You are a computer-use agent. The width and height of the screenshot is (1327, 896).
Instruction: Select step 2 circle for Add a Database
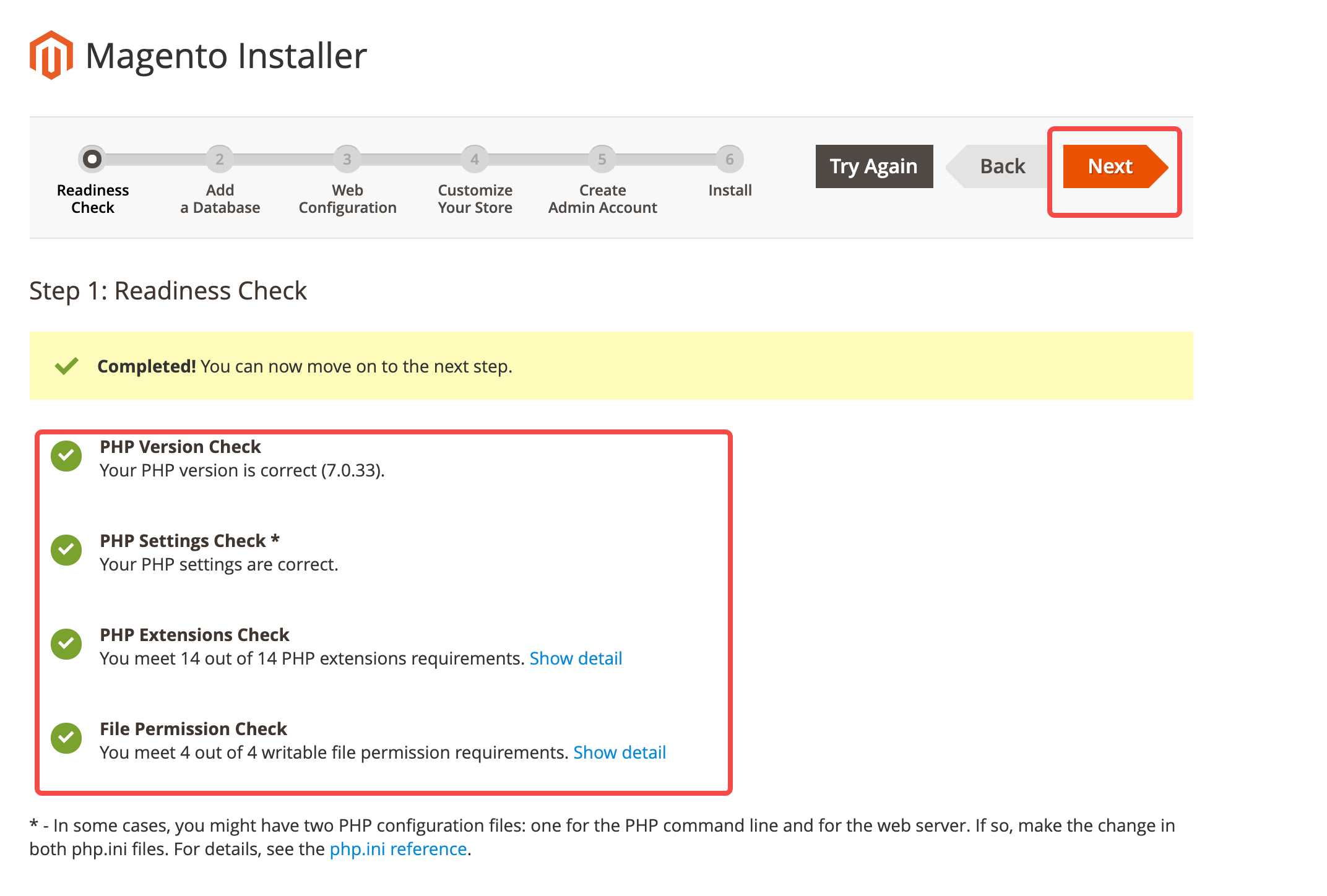(220, 159)
